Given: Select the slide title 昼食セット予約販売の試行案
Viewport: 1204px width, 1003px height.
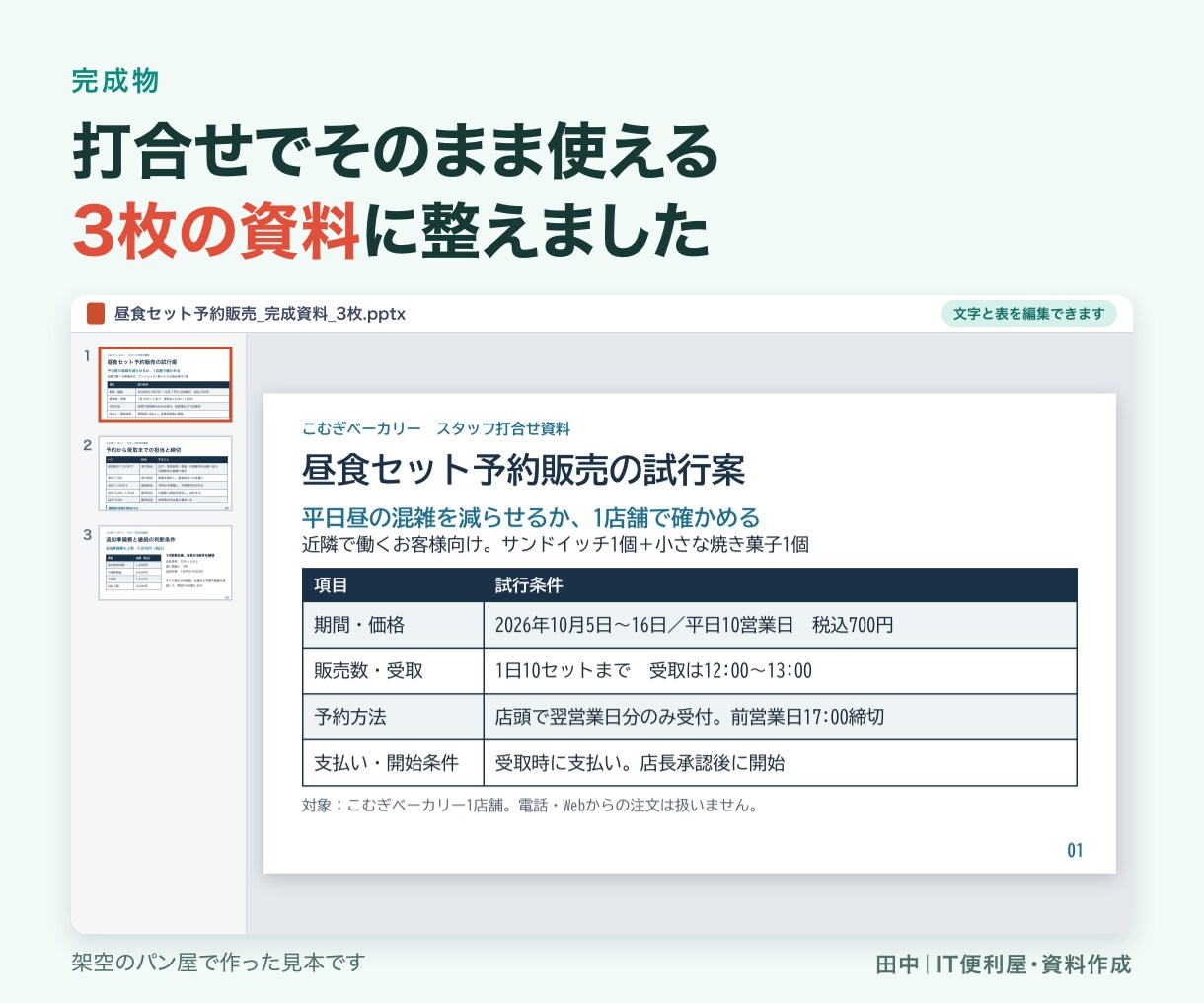Looking at the screenshot, I should coord(523,470).
